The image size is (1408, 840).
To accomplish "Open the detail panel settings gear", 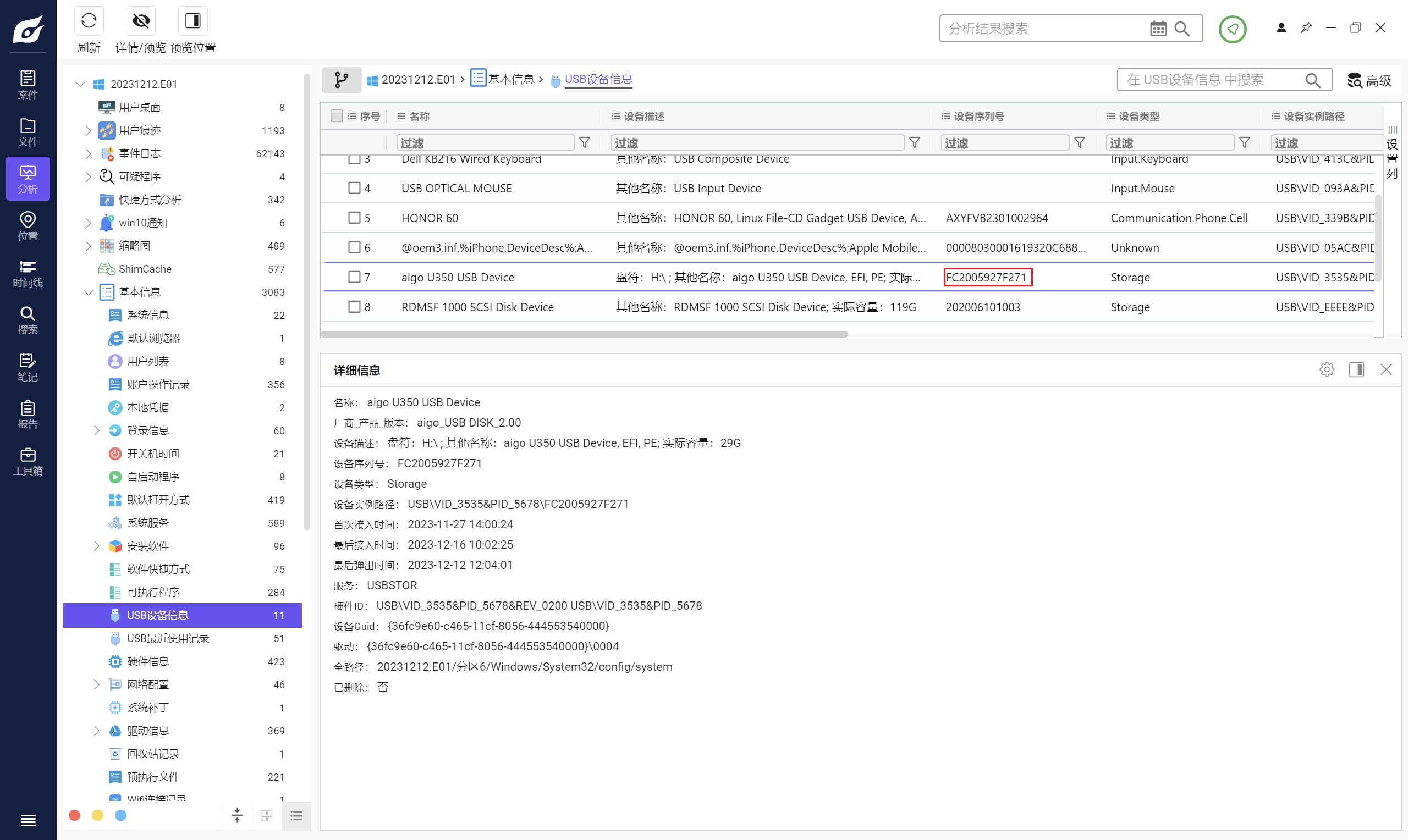I will tap(1327, 369).
